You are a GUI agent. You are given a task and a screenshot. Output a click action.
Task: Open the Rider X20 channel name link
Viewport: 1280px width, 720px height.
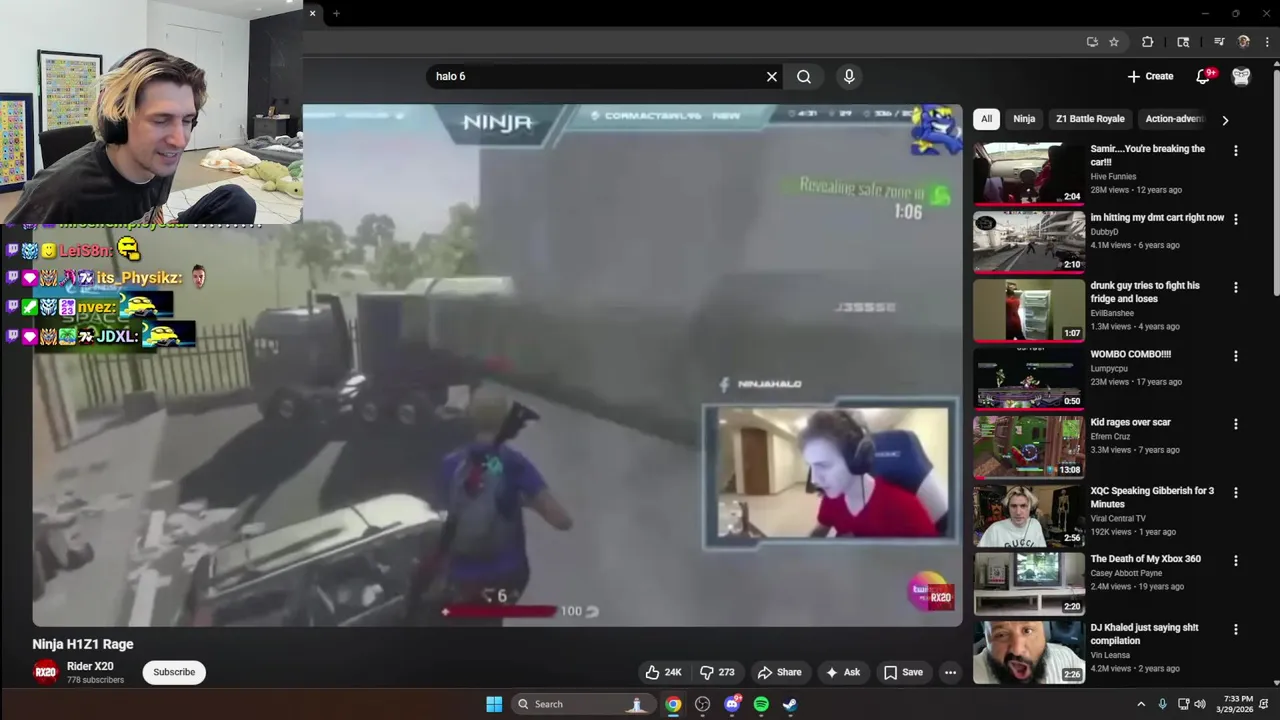90,666
